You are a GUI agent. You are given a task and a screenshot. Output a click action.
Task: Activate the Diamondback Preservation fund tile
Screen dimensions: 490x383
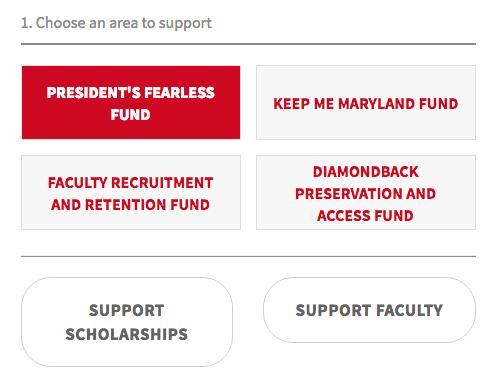(366, 192)
